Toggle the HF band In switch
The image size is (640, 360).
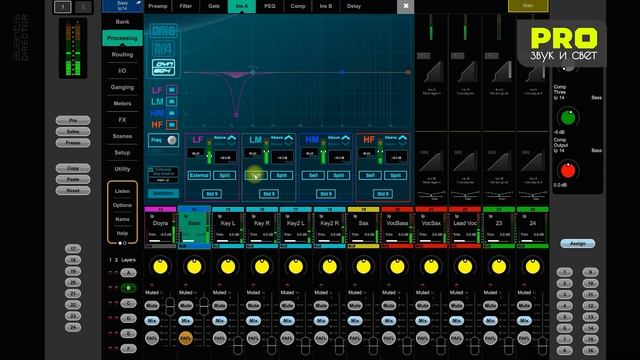[x=172, y=124]
